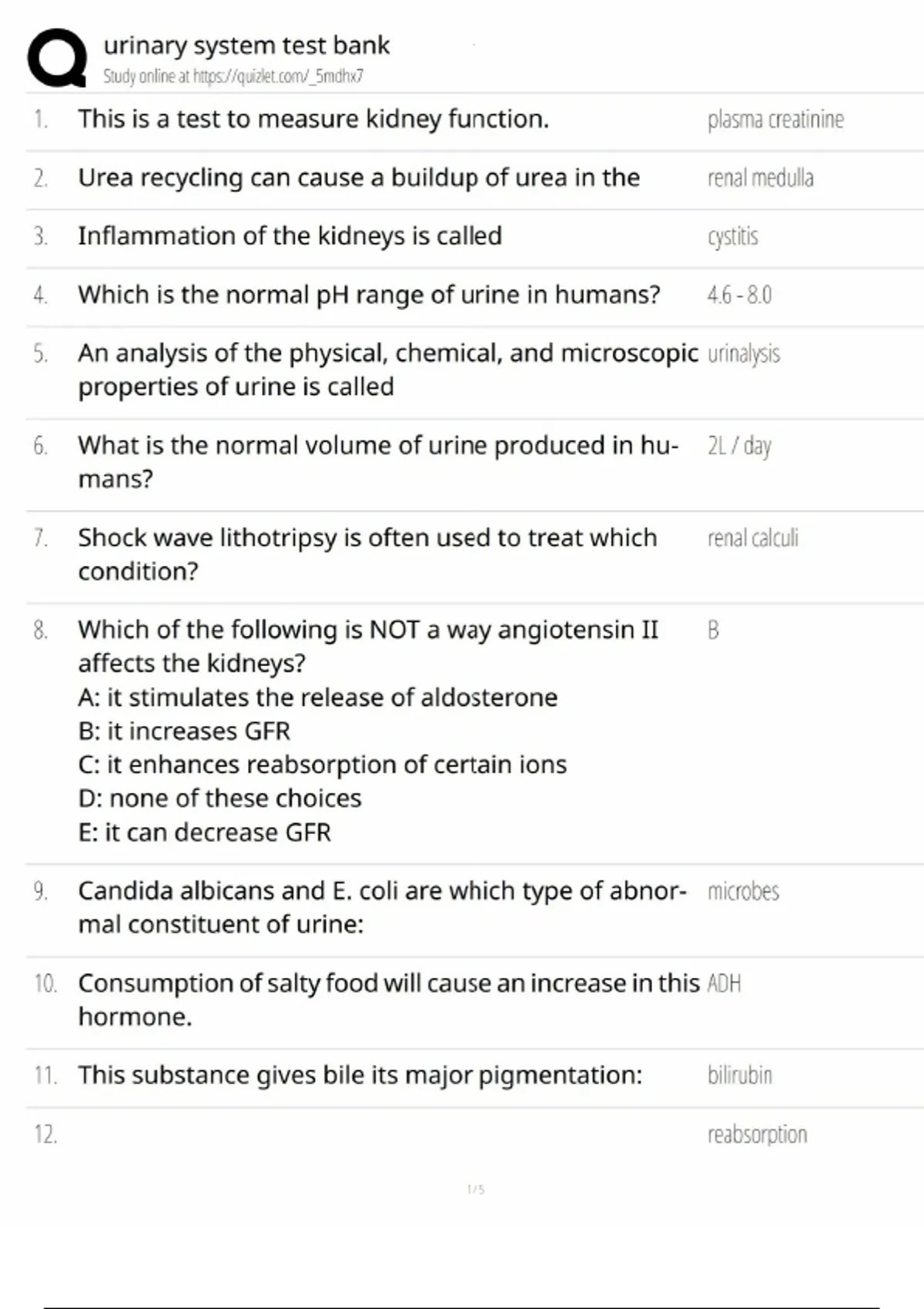This screenshot has height=1309, width=924.
Task: Click the '2L / day' answer
Action: (x=739, y=446)
